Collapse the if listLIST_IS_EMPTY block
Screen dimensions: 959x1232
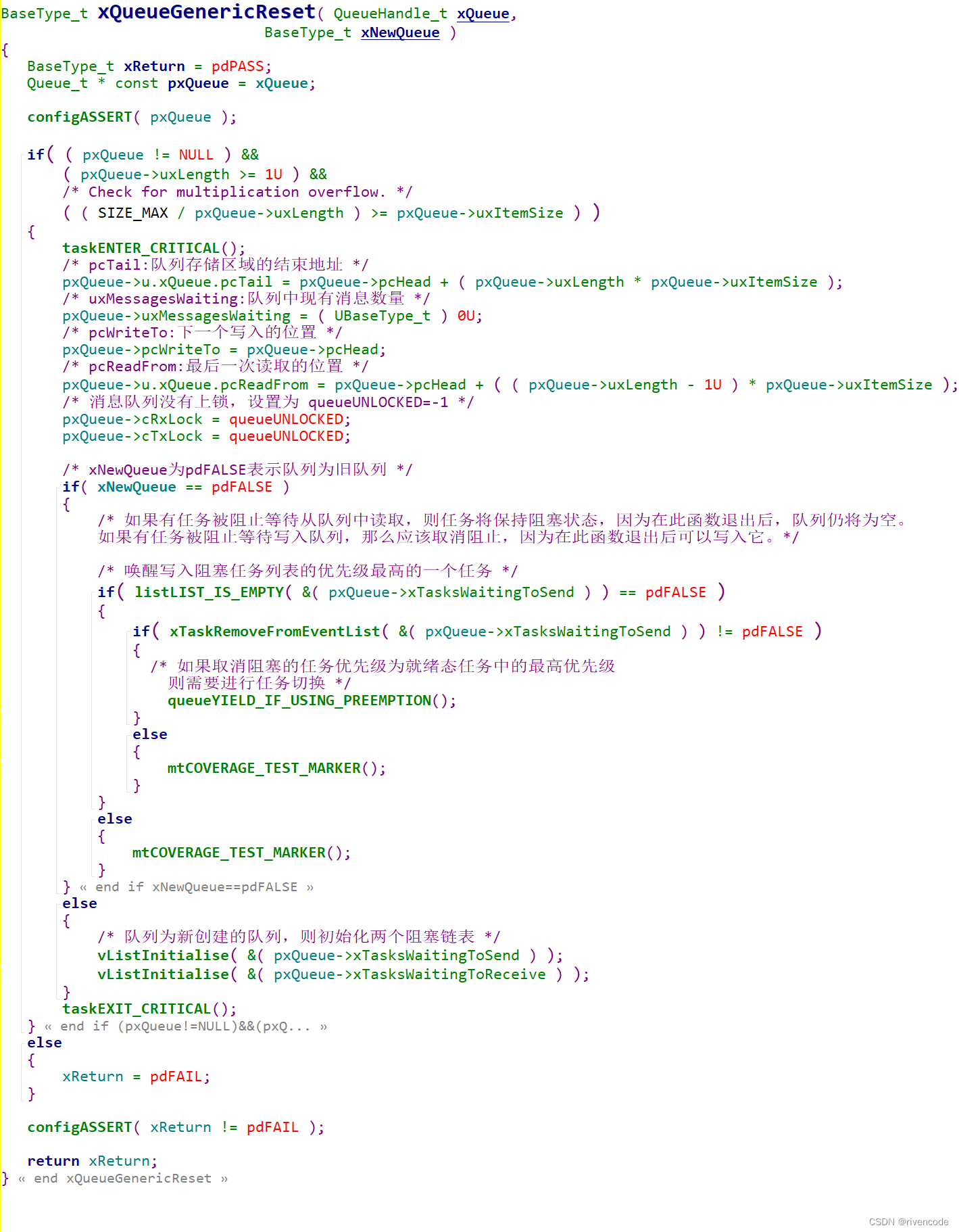(x=93, y=592)
